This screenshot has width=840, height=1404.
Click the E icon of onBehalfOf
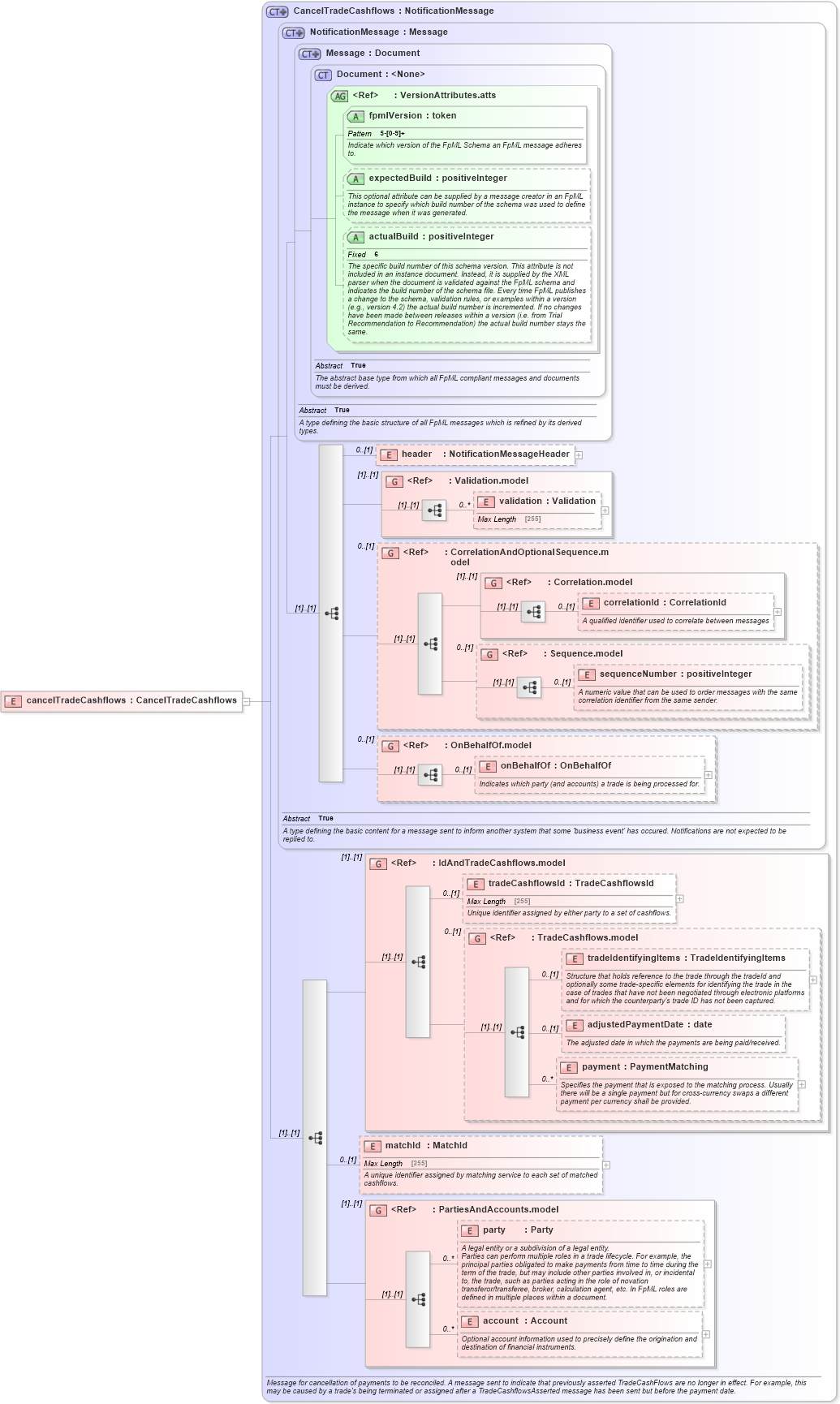tap(487, 766)
